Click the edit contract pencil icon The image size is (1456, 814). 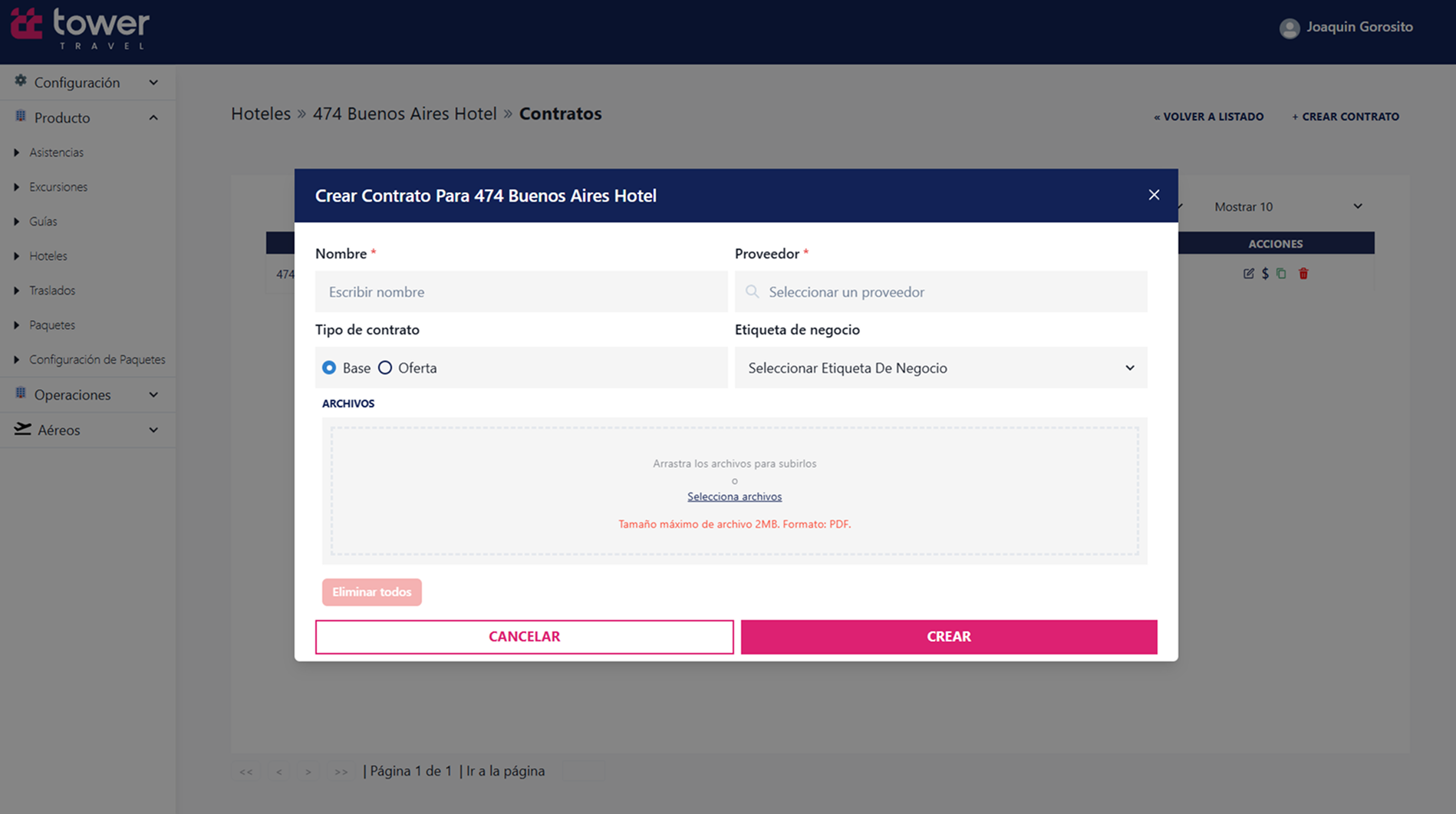coord(1248,274)
